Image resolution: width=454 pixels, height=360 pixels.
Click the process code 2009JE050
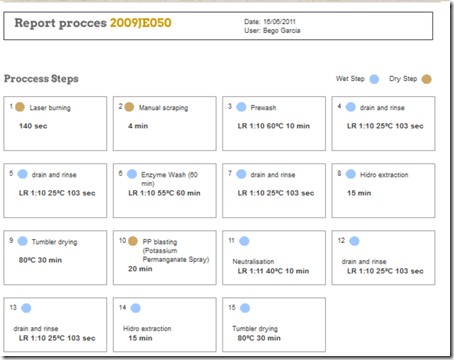tap(141, 23)
